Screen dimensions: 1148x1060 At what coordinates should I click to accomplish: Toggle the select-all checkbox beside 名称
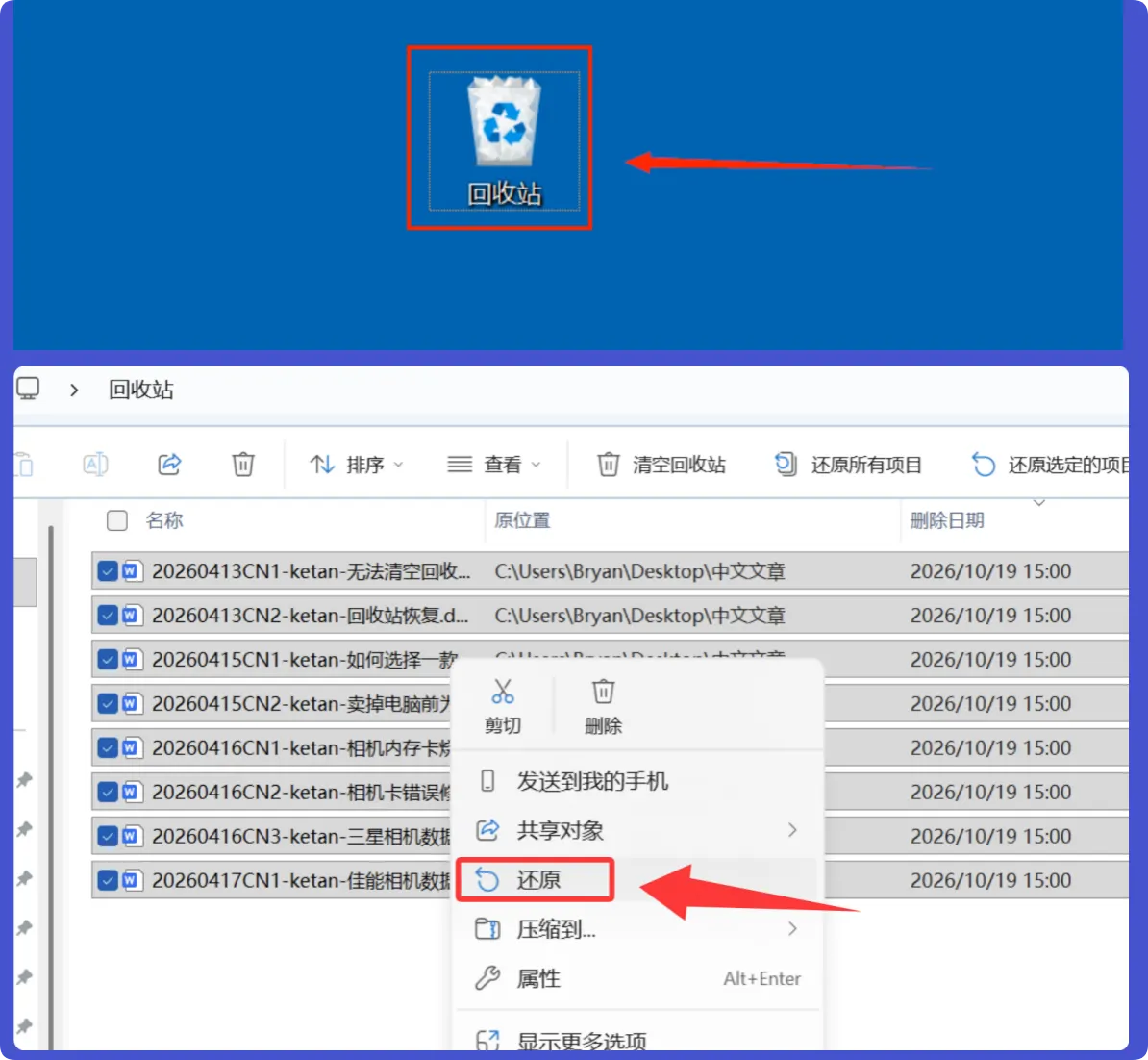coord(117,520)
